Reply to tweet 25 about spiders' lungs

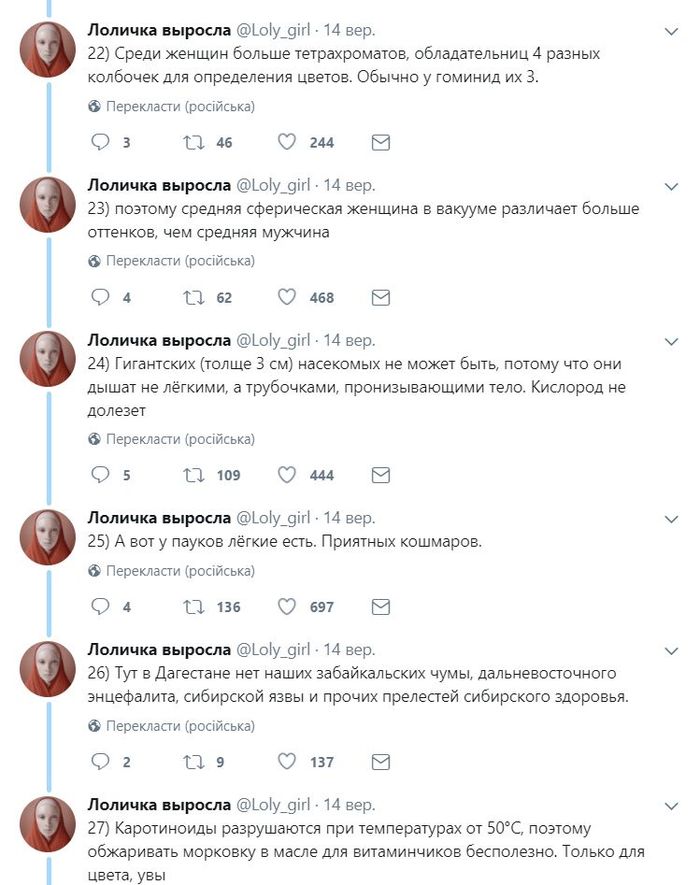pos(100,607)
